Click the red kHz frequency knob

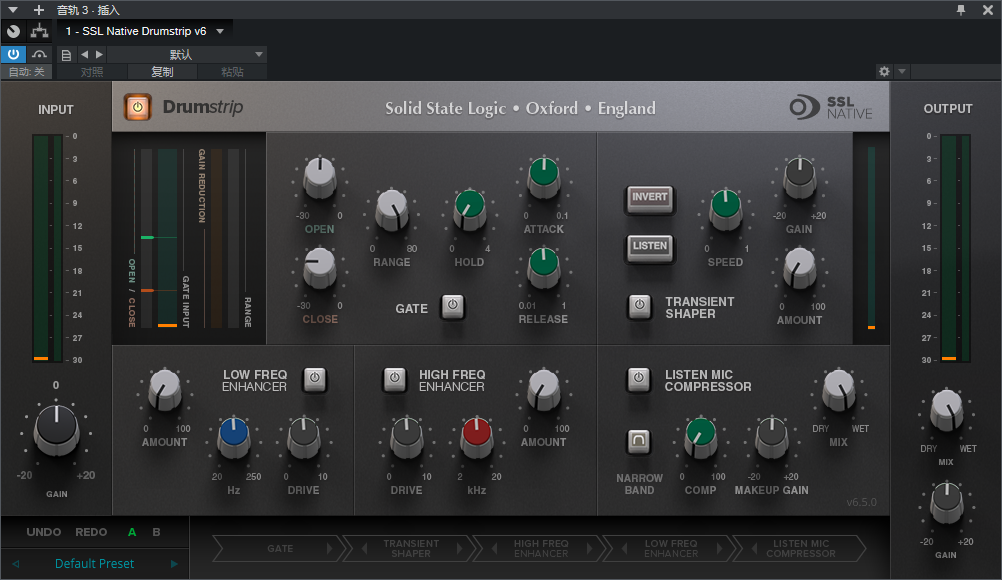(477, 438)
